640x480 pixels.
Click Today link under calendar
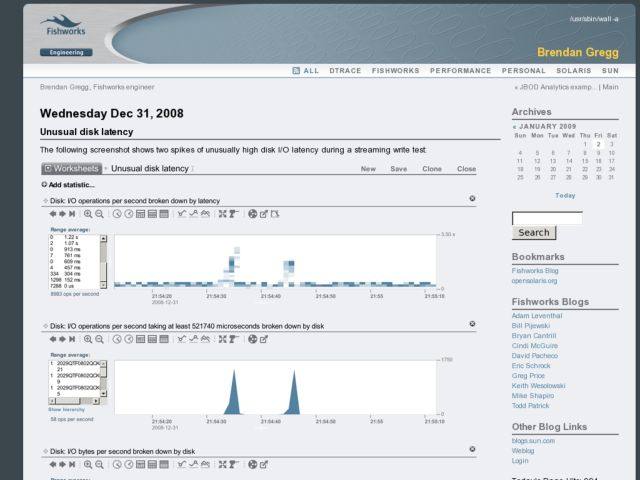point(565,196)
